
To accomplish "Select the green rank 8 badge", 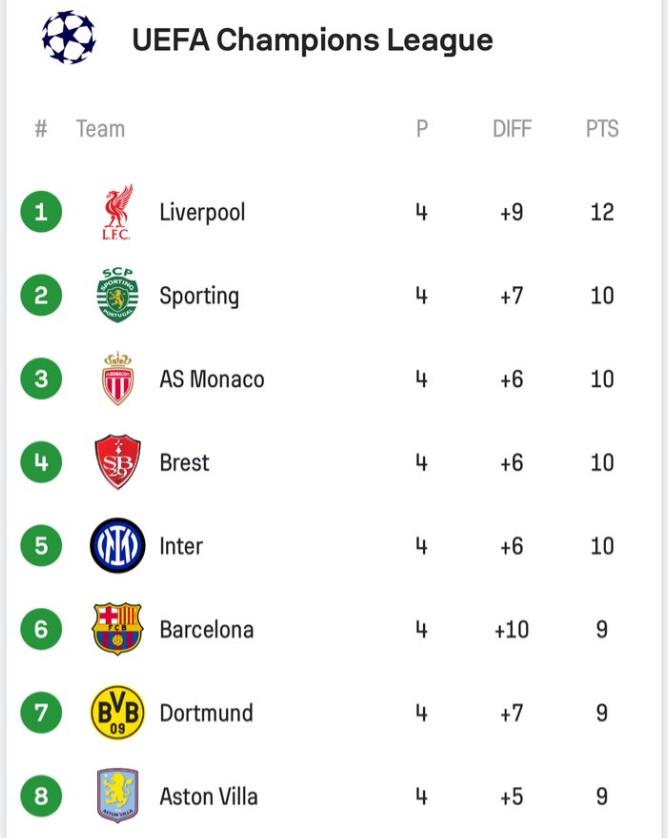I will (41, 796).
